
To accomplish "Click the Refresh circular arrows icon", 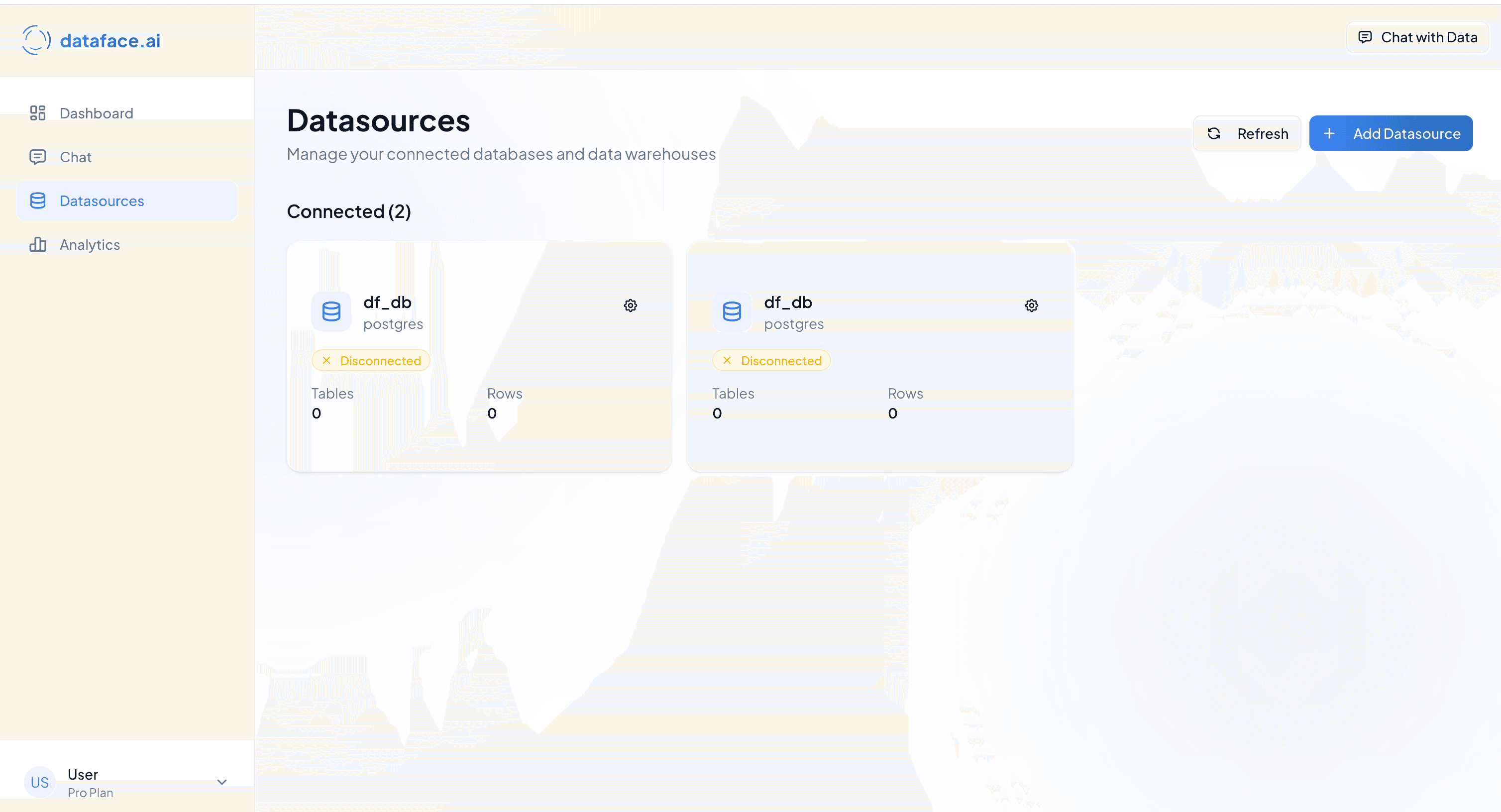I will (1214, 133).
